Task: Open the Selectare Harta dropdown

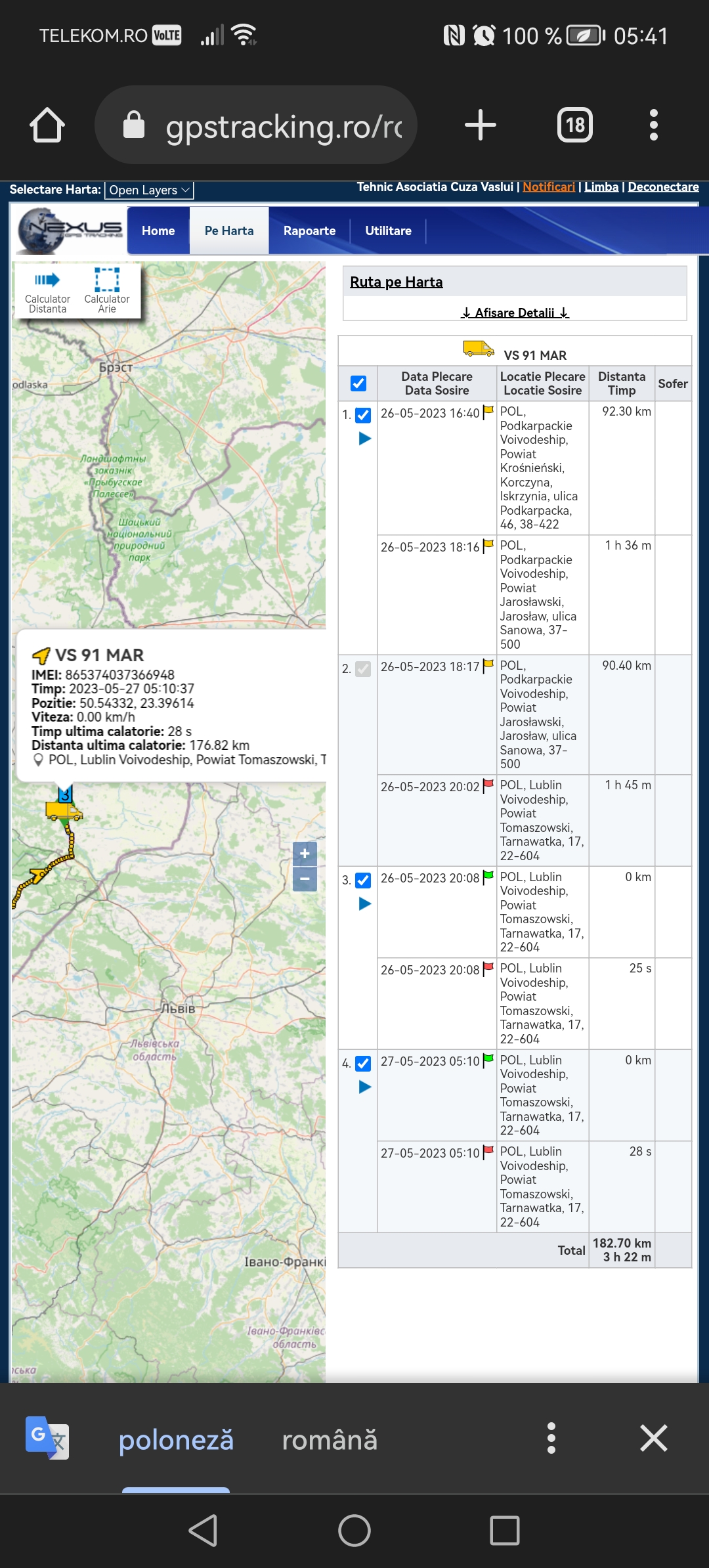Action: coord(149,190)
